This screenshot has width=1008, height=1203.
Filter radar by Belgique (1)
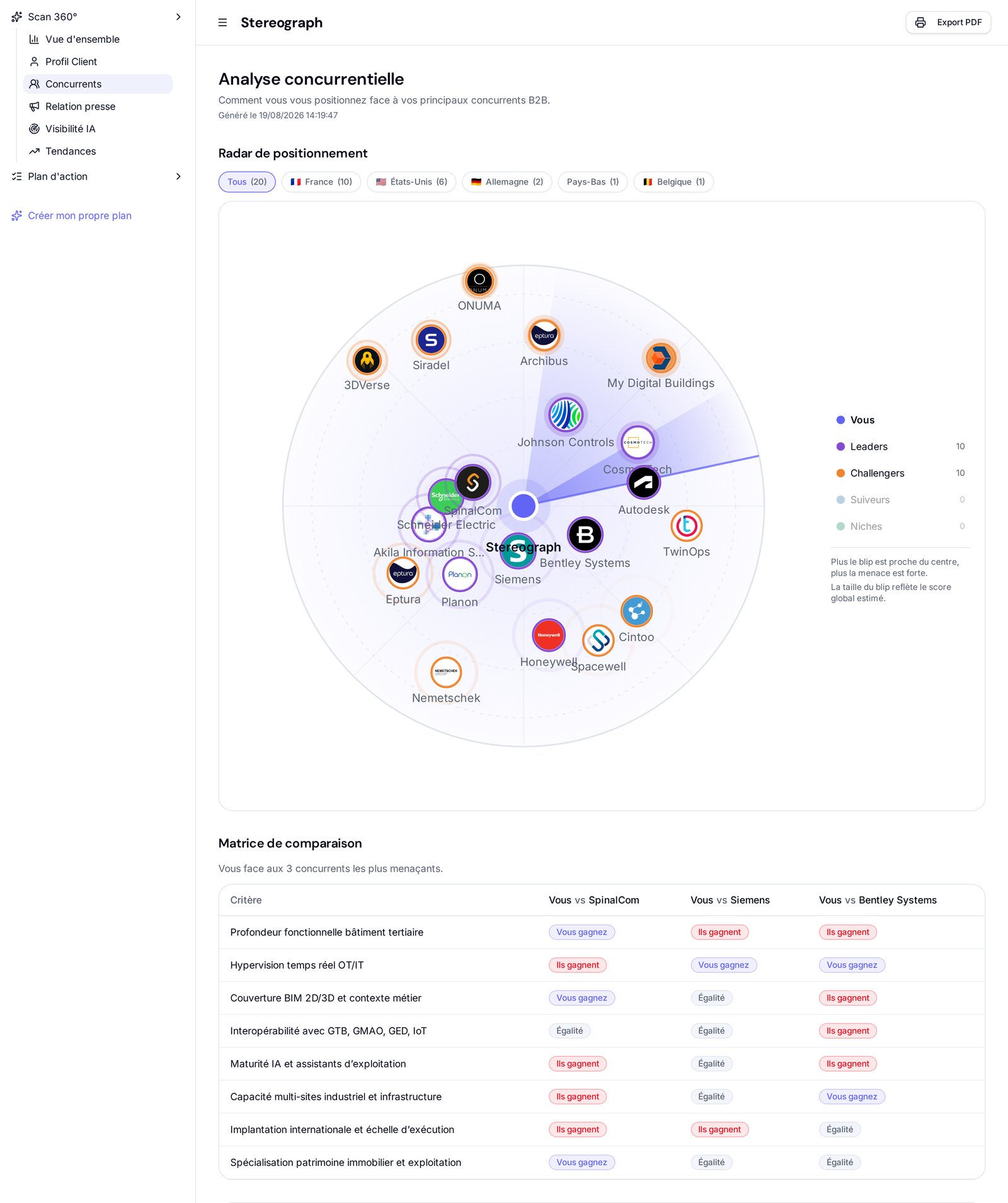[x=673, y=182]
